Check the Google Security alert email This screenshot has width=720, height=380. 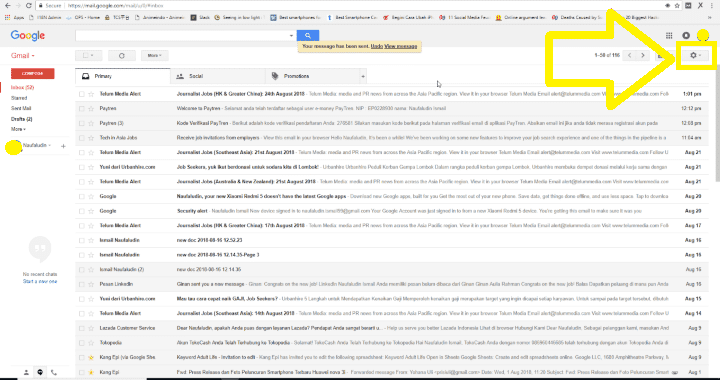pos(81,211)
